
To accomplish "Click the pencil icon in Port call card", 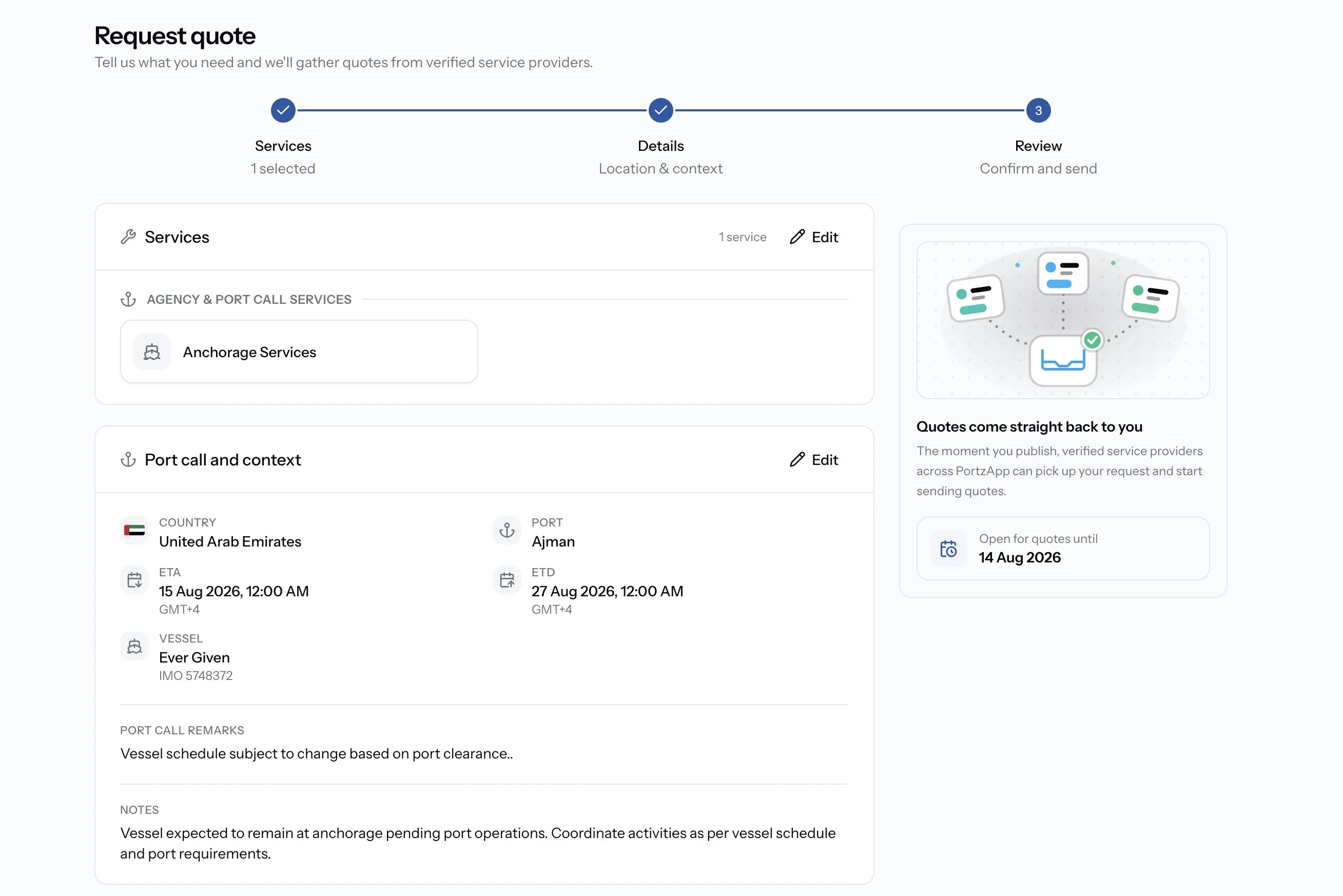I will (797, 459).
